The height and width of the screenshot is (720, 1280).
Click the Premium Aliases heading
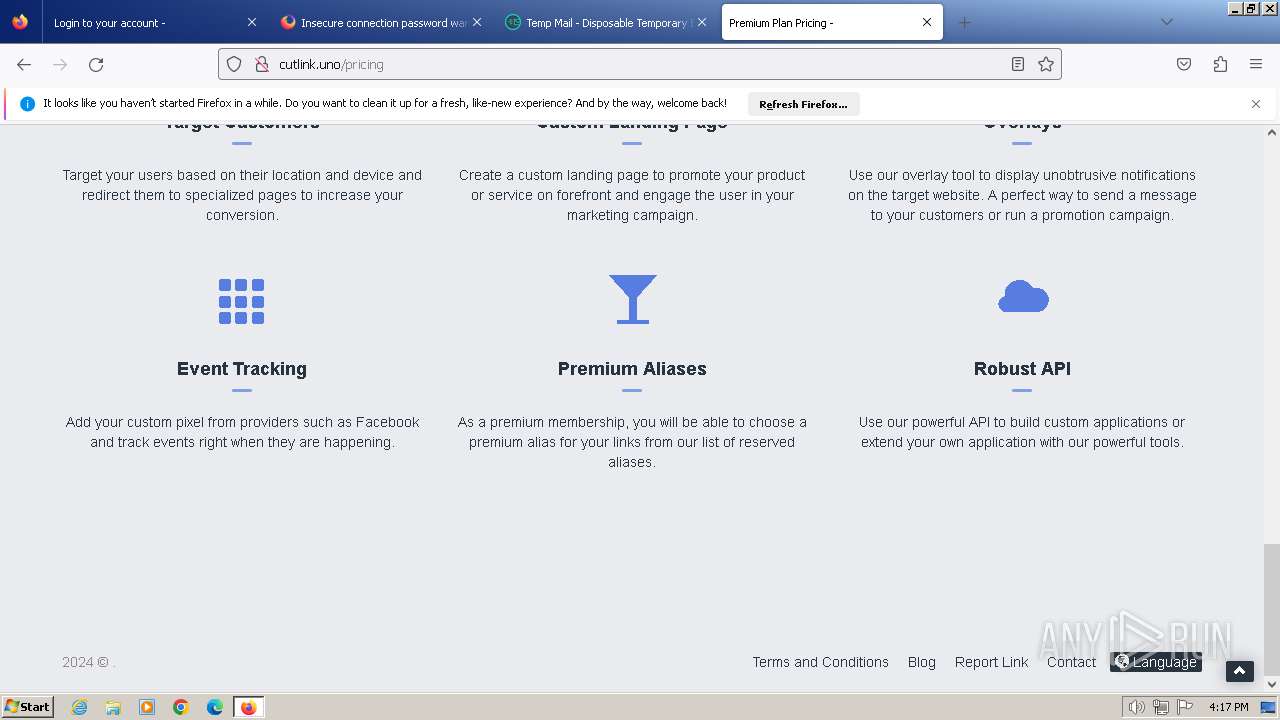point(632,369)
